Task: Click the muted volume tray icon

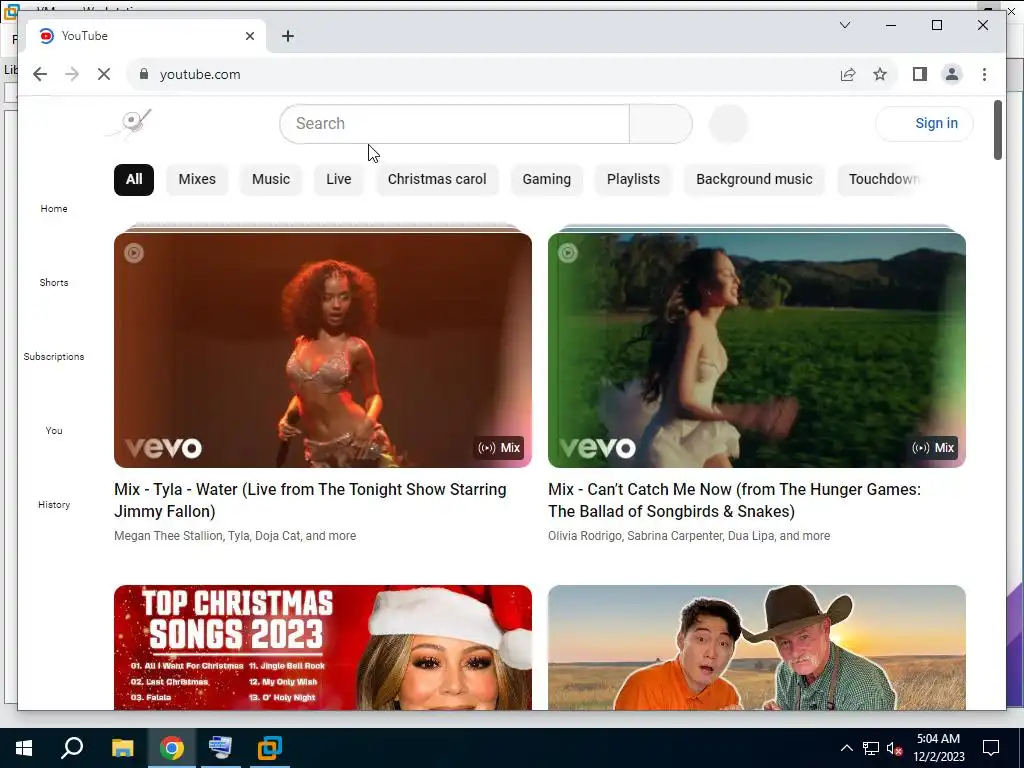Action: 894,748
